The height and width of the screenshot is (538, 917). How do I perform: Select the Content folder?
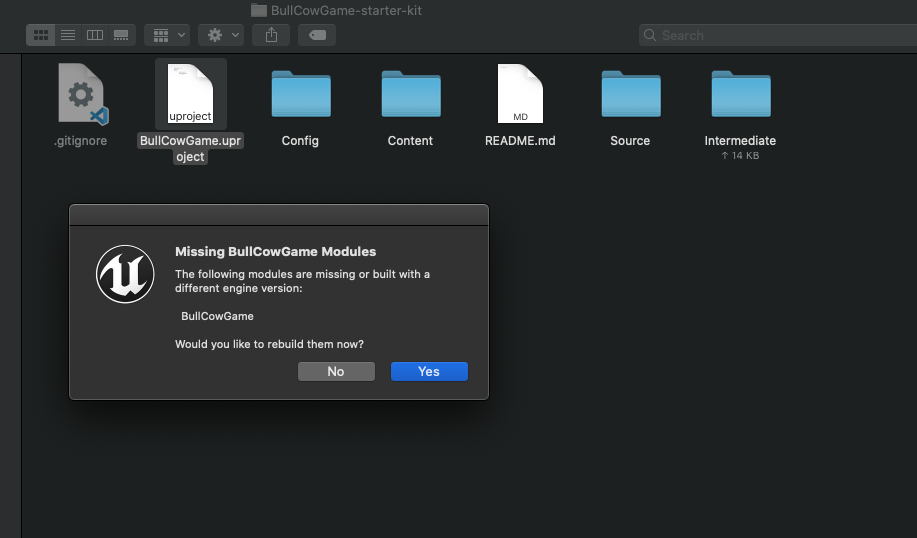[x=410, y=94]
